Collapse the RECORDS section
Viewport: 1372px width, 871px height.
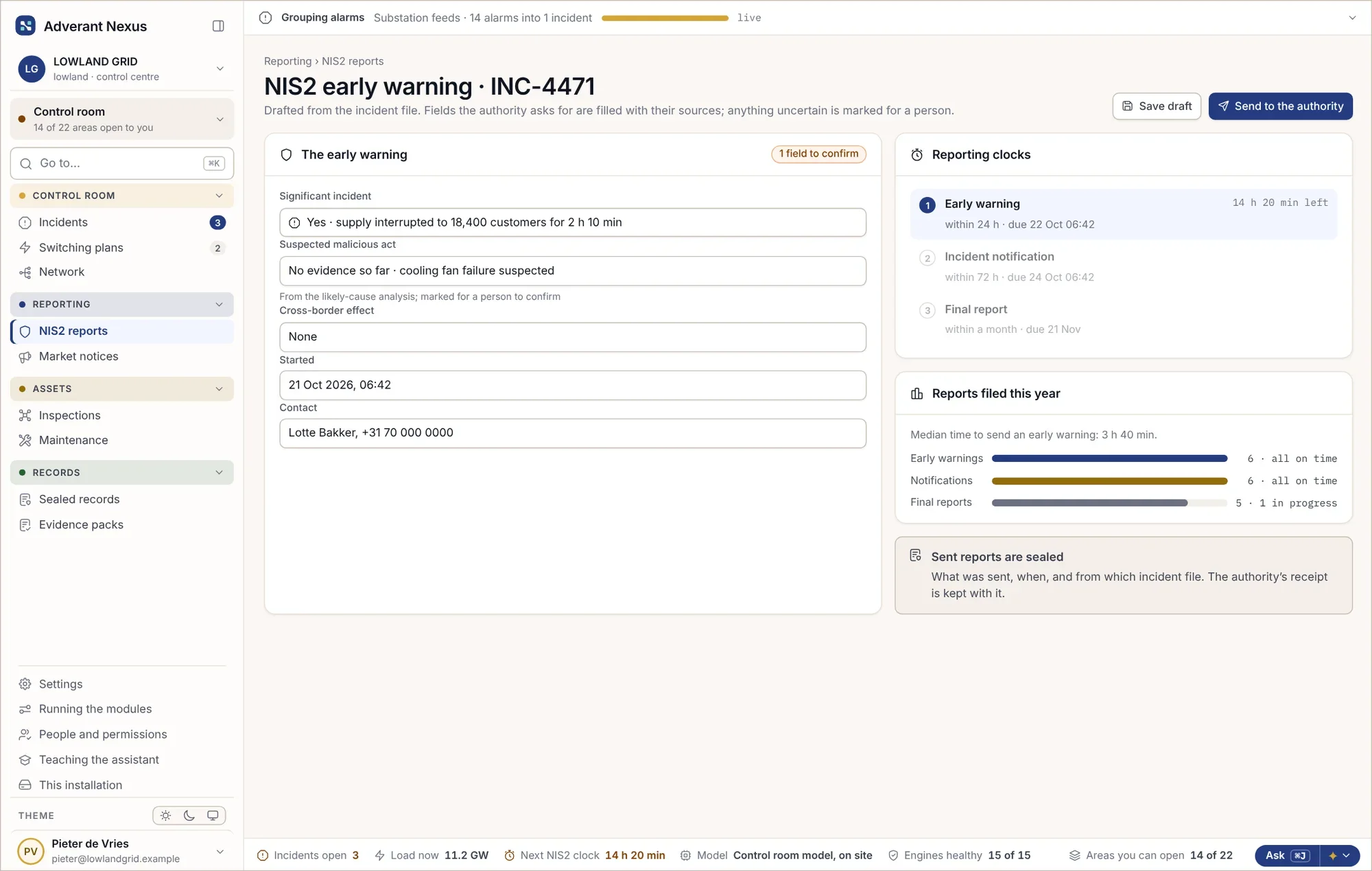coord(122,472)
